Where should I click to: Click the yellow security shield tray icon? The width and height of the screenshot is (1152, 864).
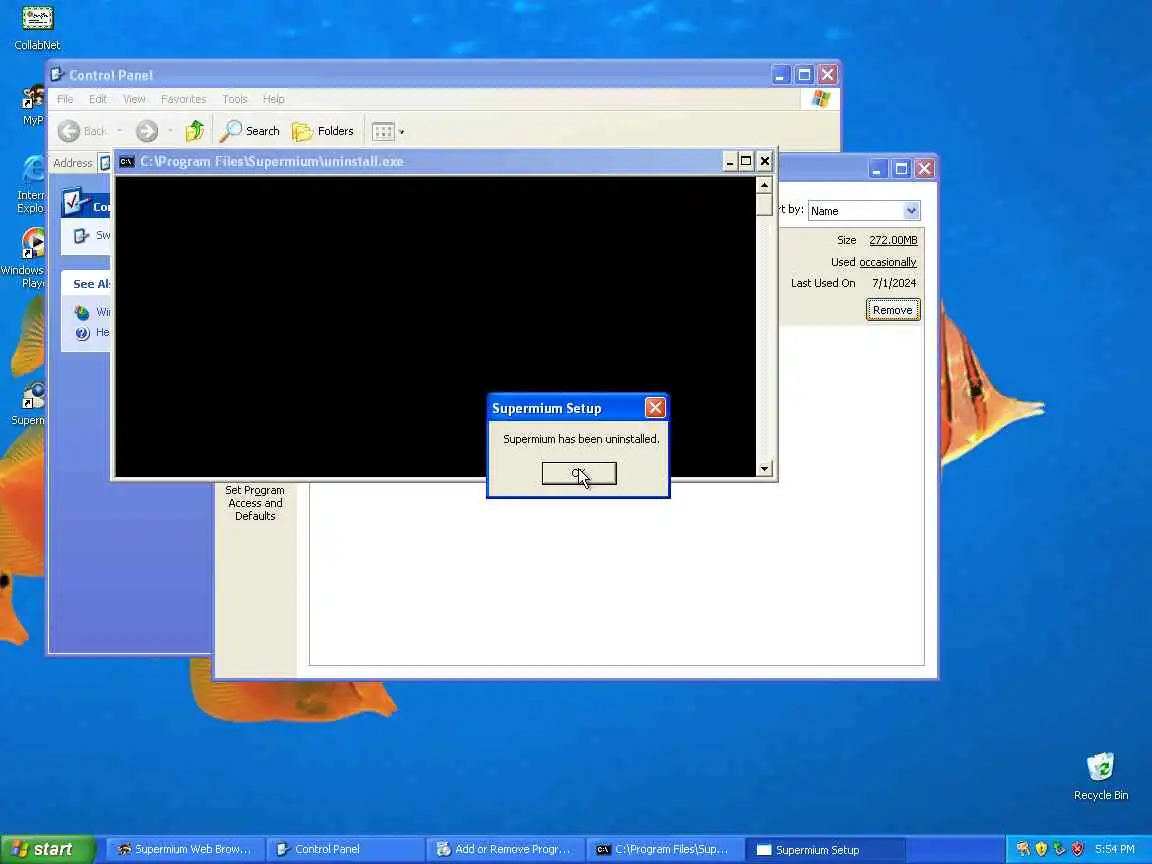1041,849
